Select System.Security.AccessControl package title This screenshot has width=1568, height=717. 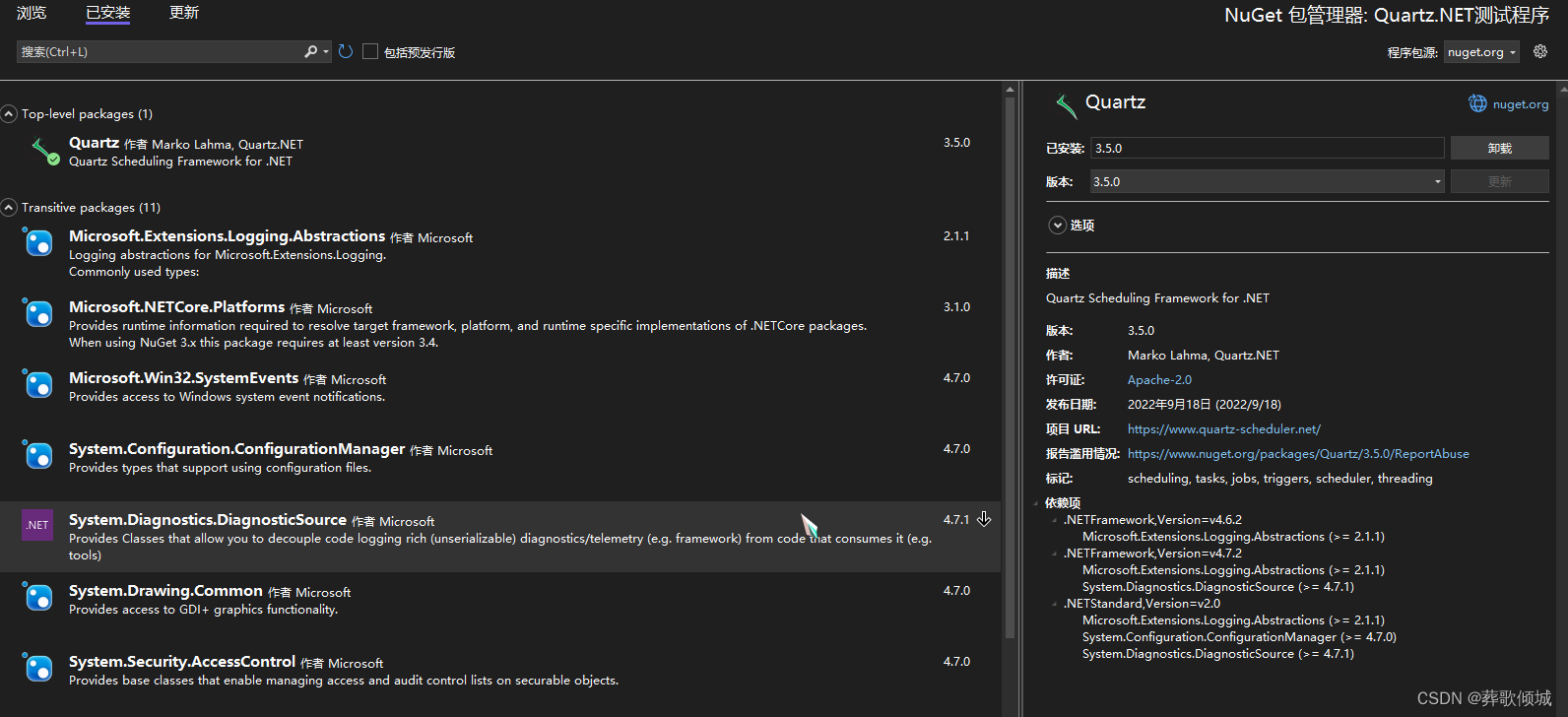pos(182,662)
